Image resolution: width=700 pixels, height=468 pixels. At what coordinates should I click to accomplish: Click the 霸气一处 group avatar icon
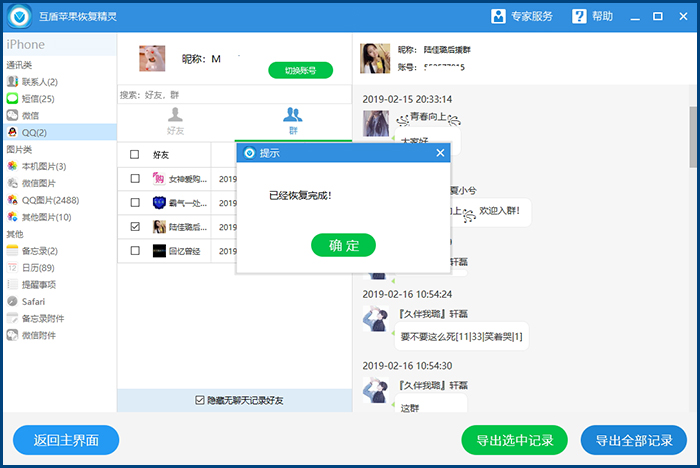coord(159,203)
